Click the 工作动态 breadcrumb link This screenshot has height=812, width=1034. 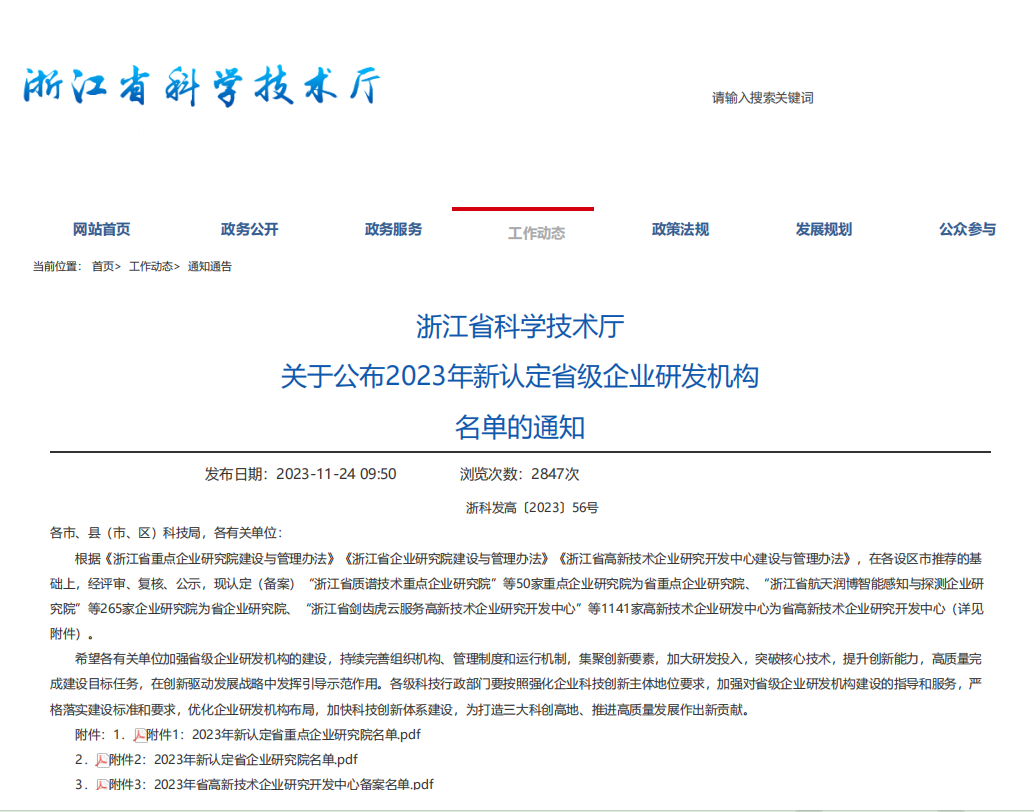[151, 266]
